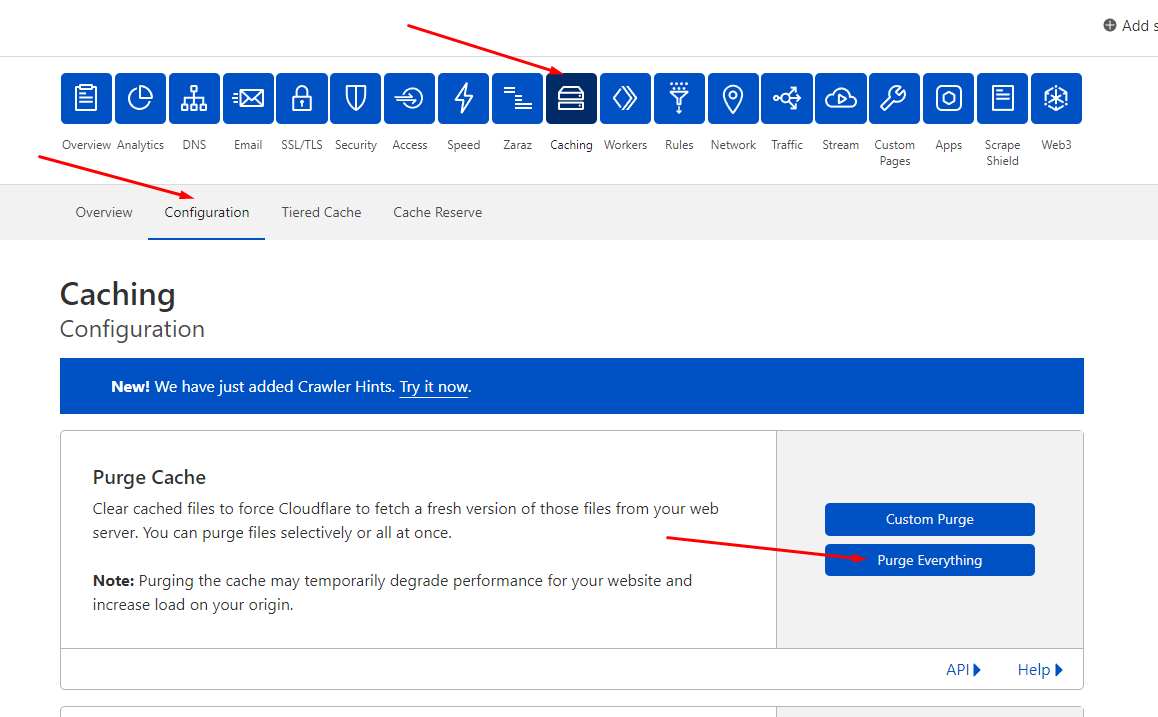This screenshot has width=1158, height=717.
Task: Open the Access arrow icon
Action: pos(410,98)
